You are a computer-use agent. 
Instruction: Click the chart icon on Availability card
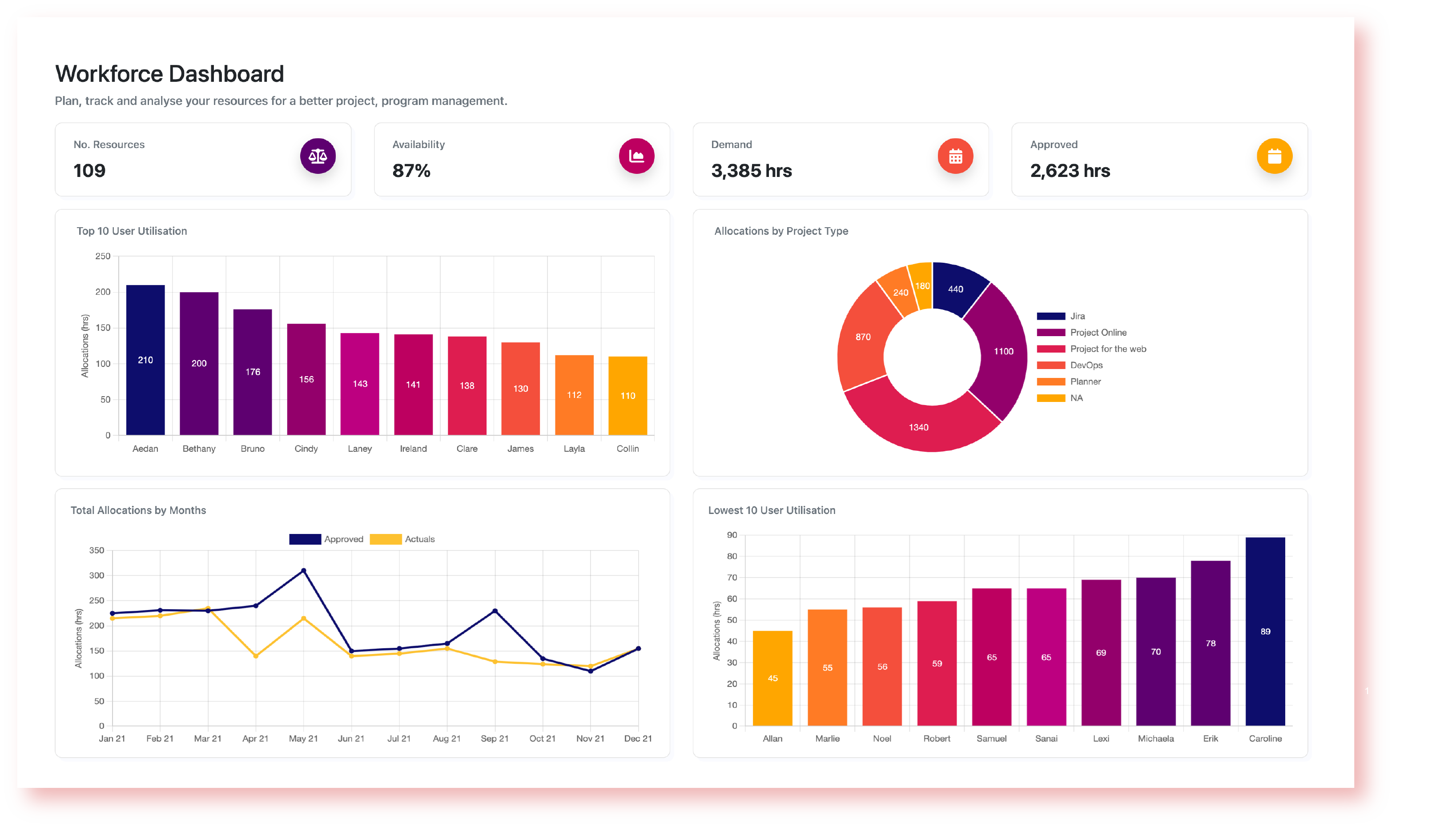[637, 156]
